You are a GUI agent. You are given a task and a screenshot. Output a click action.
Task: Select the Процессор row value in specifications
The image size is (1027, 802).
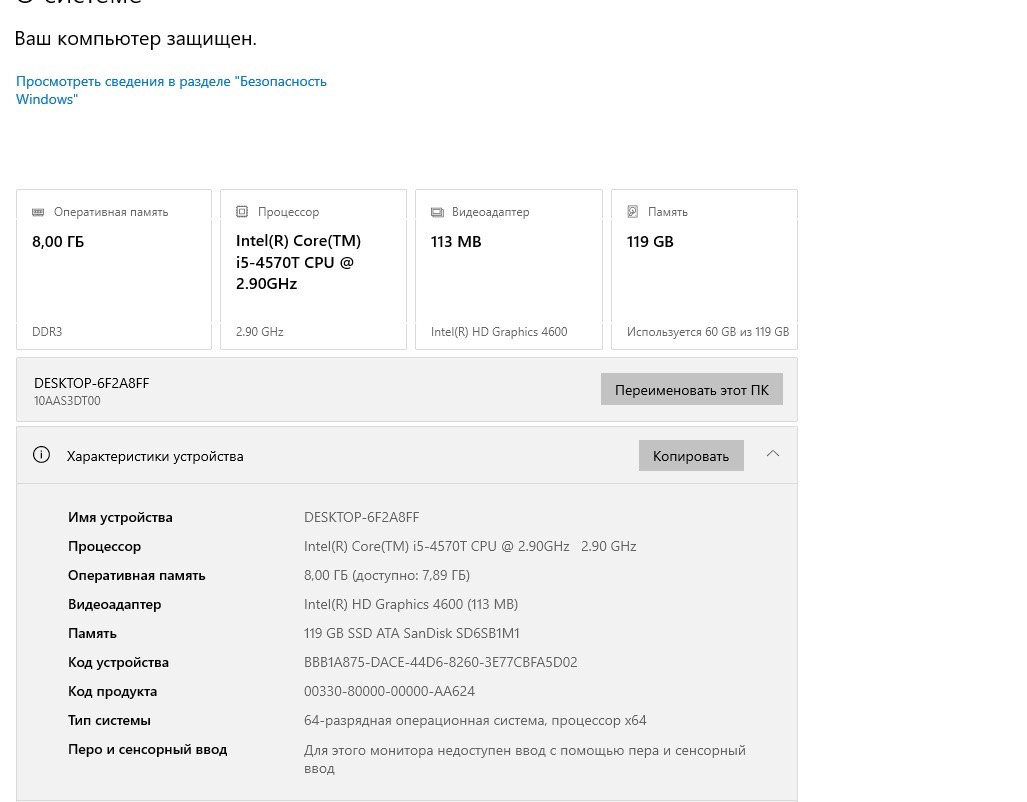(470, 546)
